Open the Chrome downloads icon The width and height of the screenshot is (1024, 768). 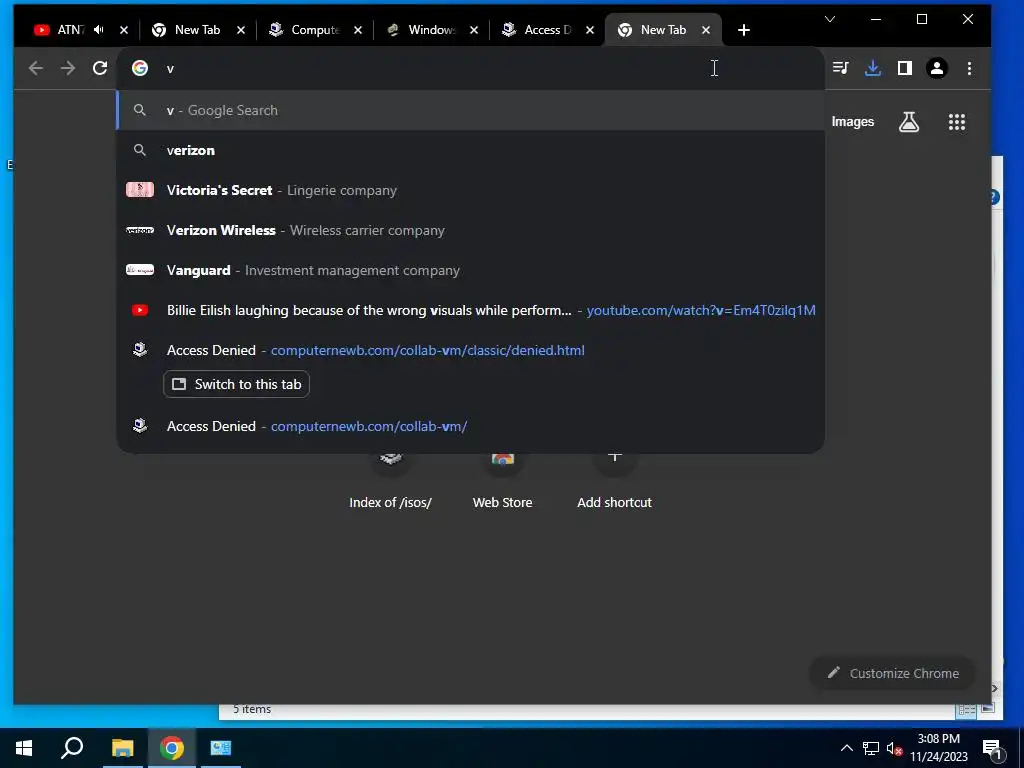tap(872, 68)
